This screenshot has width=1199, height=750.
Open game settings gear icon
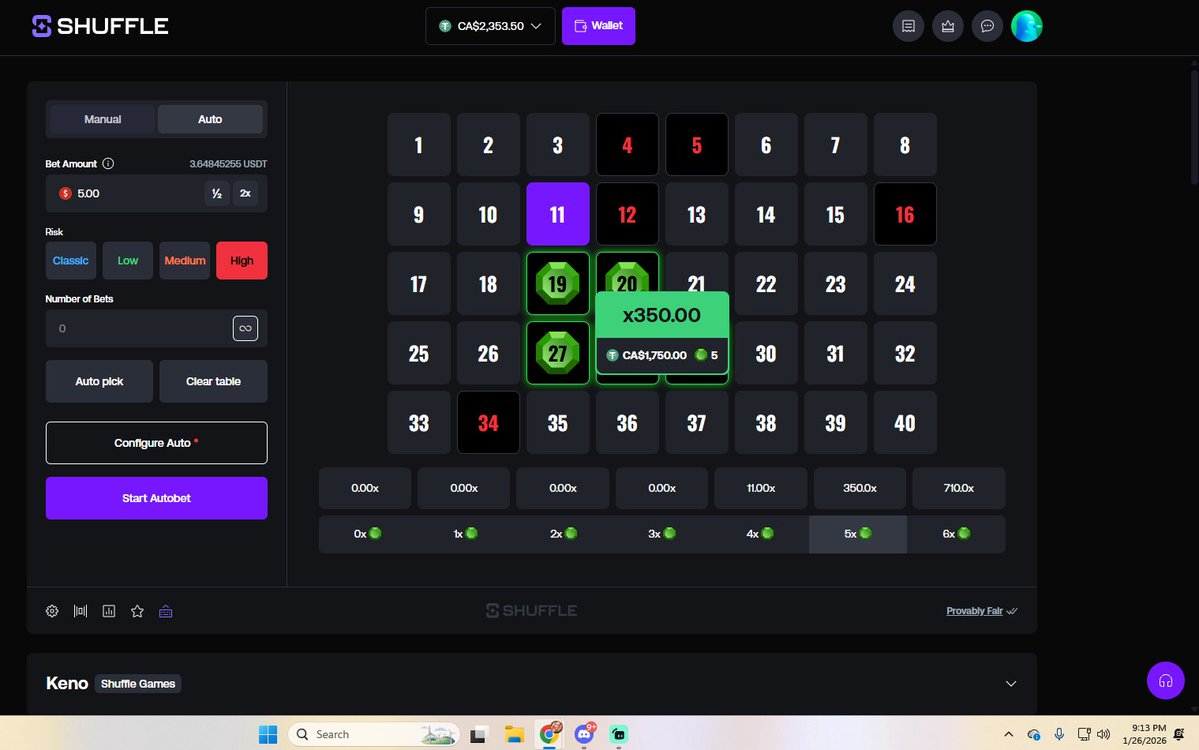coord(52,611)
